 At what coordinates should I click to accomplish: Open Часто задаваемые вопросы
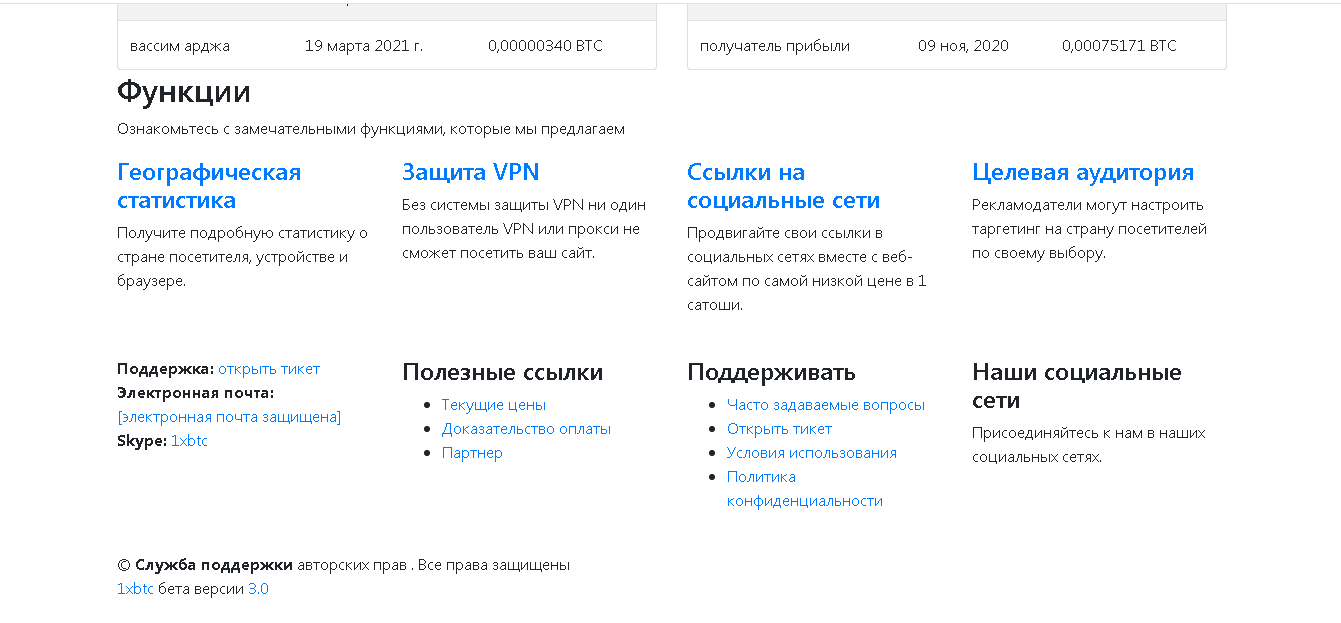pyautogui.click(x=825, y=405)
